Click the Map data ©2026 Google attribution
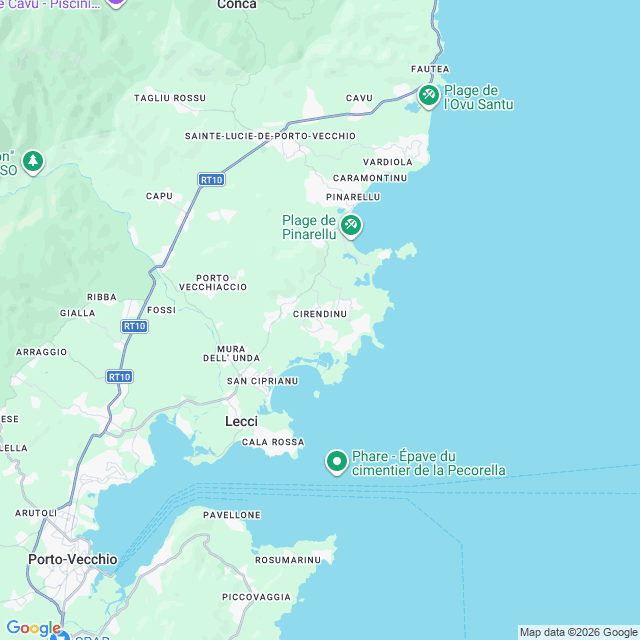This screenshot has height=640, width=640. (x=578, y=632)
